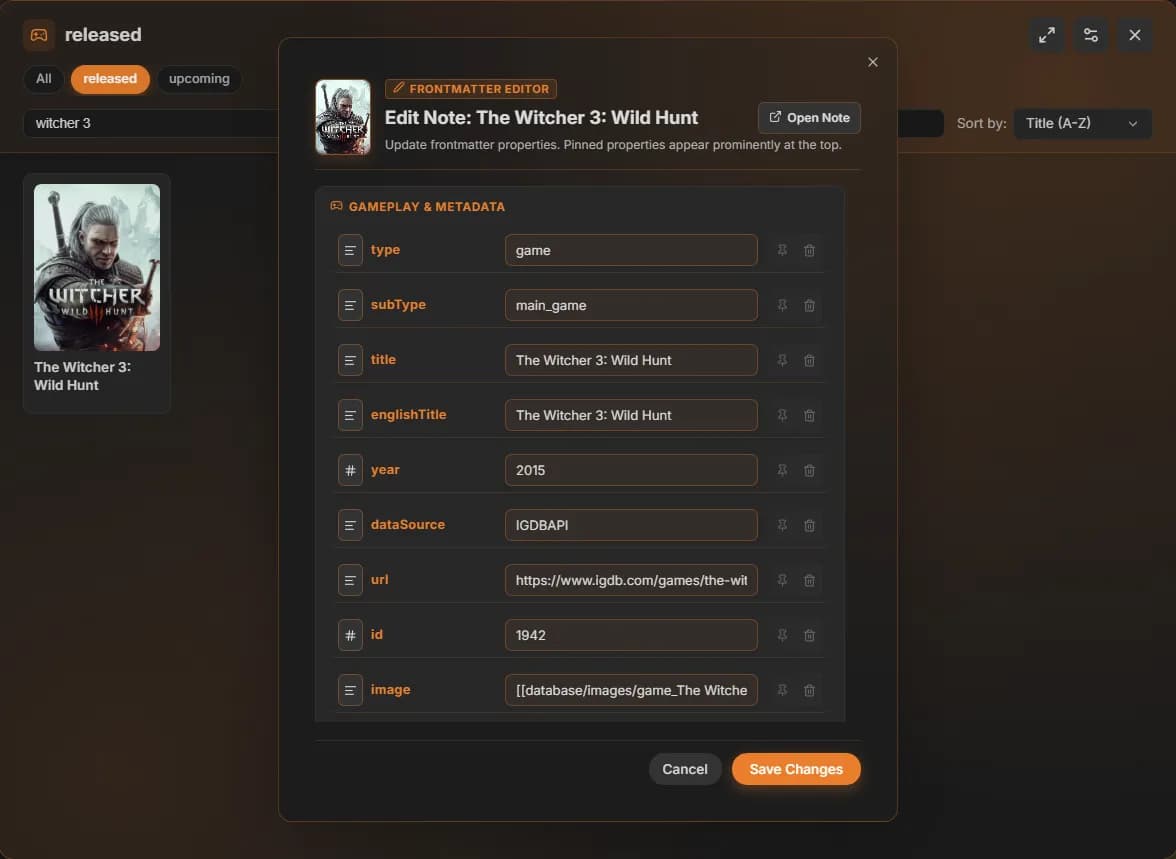Screen dimensions: 1176x859
Task: Pin the title property
Action: coord(782,360)
